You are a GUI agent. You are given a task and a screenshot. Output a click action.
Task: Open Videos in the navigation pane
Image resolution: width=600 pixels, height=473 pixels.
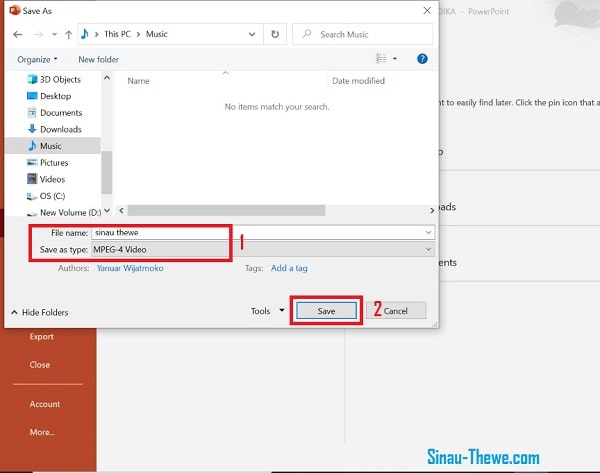point(46,179)
